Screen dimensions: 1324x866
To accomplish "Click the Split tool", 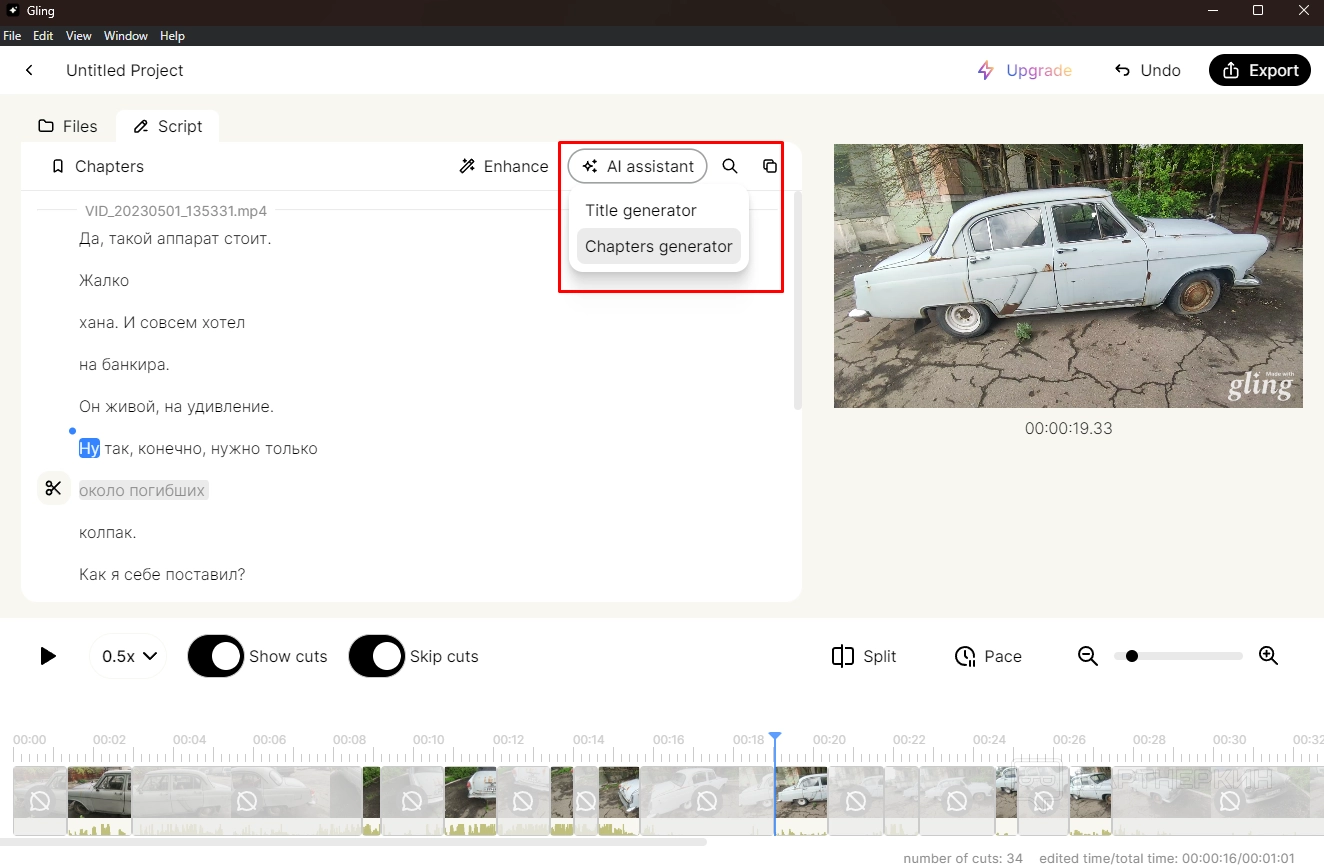I will coord(864,656).
